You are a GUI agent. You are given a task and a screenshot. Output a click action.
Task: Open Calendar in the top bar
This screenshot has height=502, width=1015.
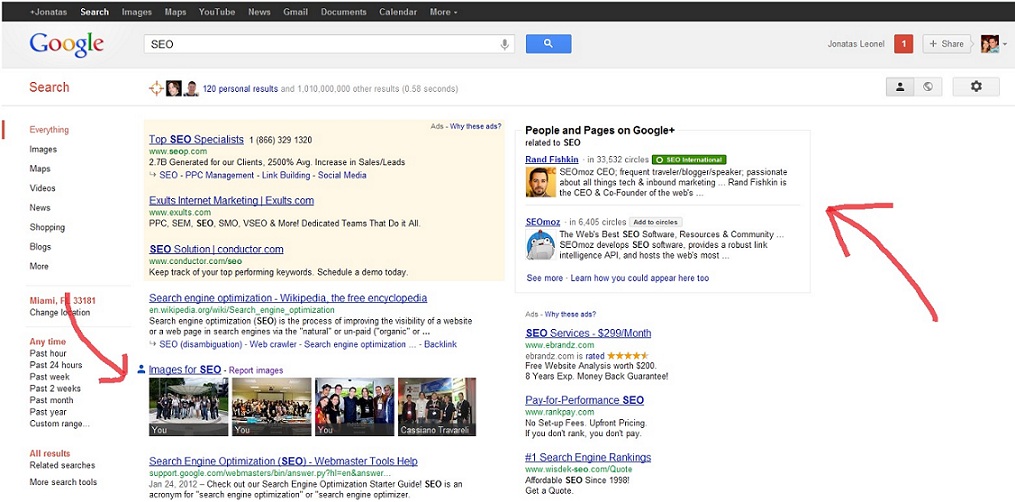[x=398, y=12]
